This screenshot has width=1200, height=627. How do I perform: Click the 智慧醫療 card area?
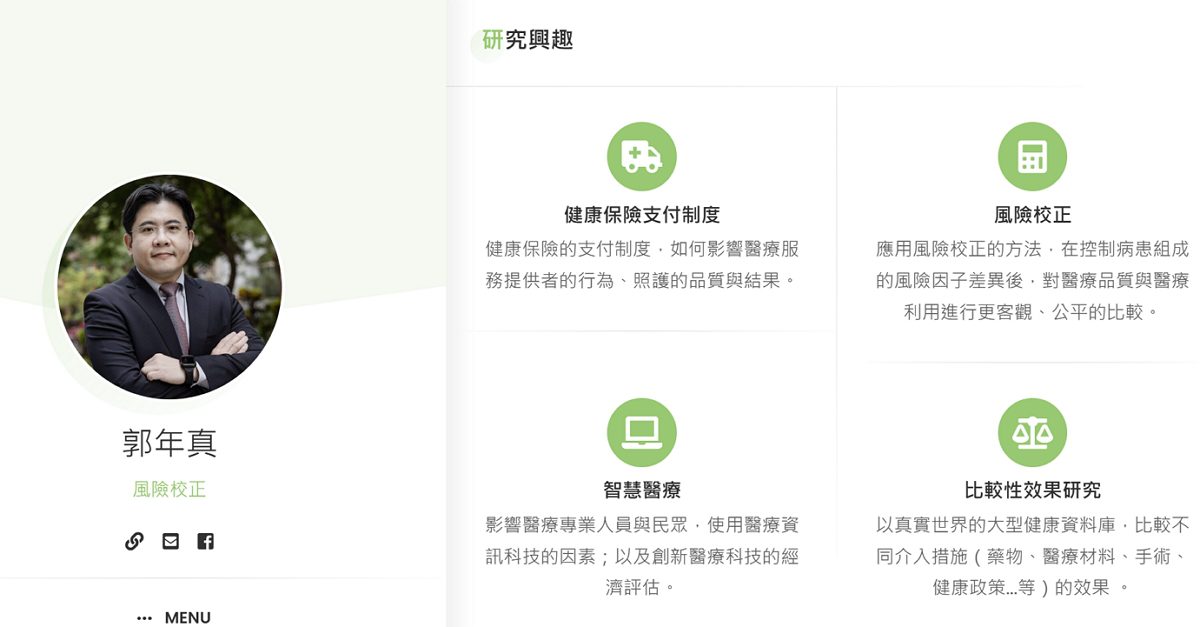(x=641, y=490)
